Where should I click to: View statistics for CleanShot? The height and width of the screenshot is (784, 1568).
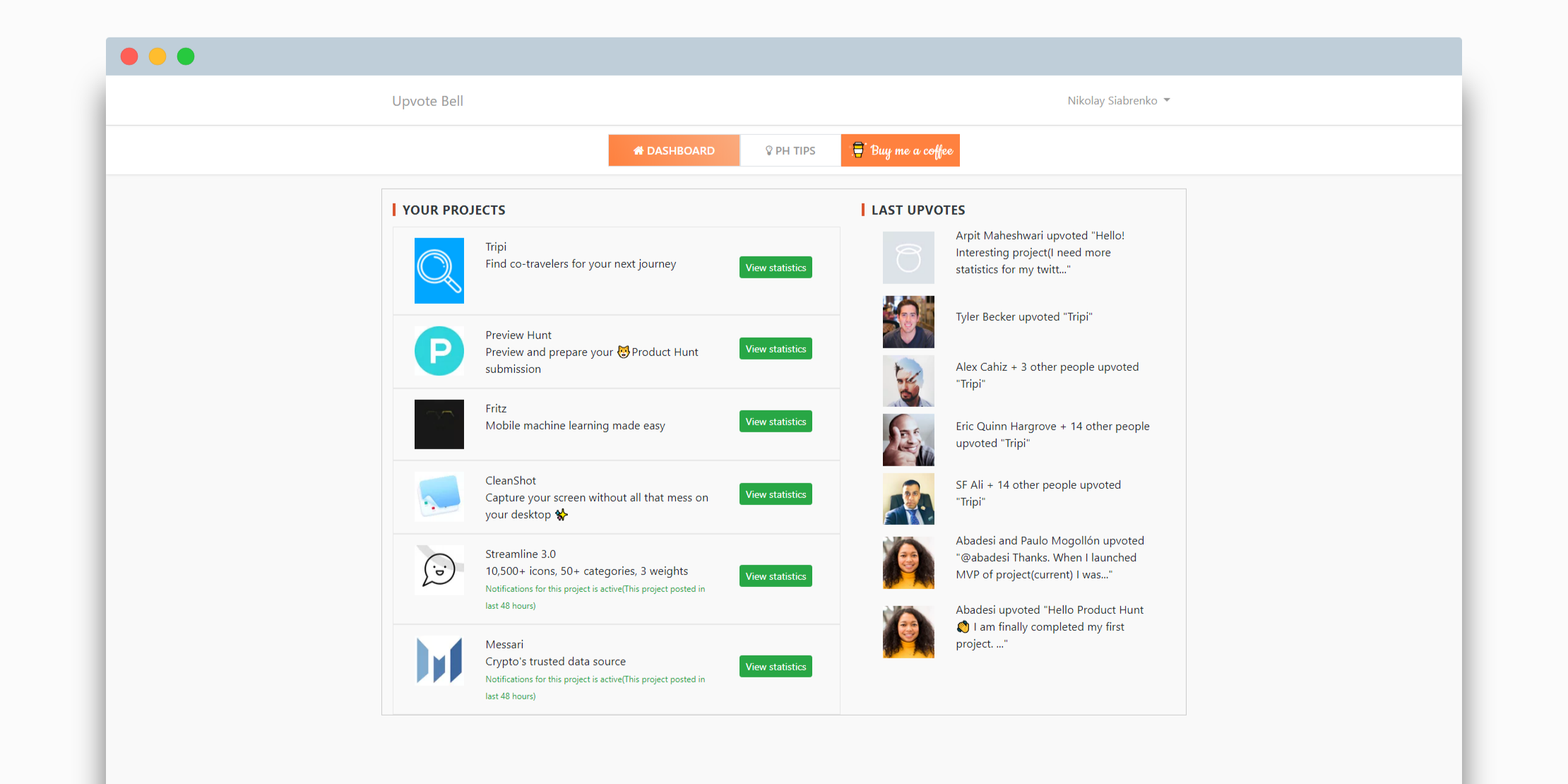click(x=776, y=494)
